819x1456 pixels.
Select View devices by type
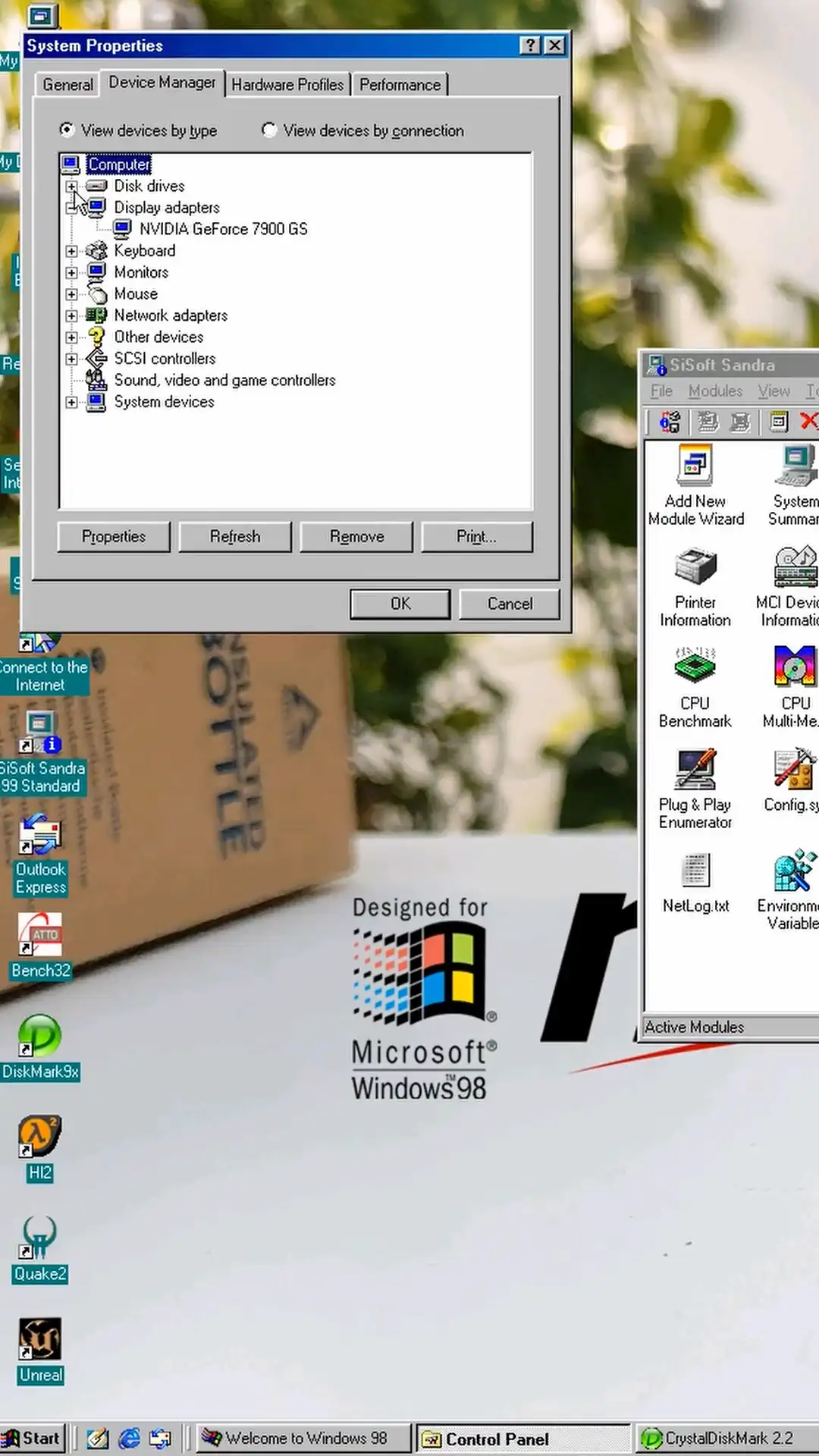click(138, 130)
